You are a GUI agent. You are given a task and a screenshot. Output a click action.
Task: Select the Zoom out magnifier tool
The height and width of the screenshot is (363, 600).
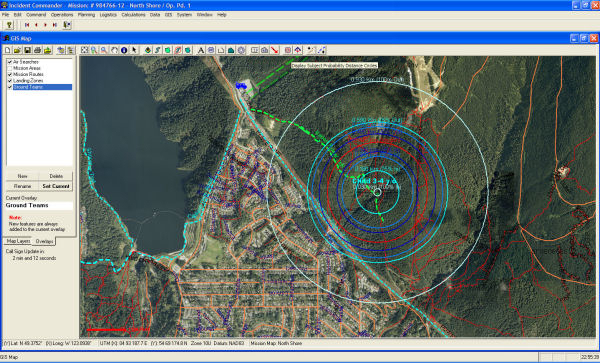(104, 50)
